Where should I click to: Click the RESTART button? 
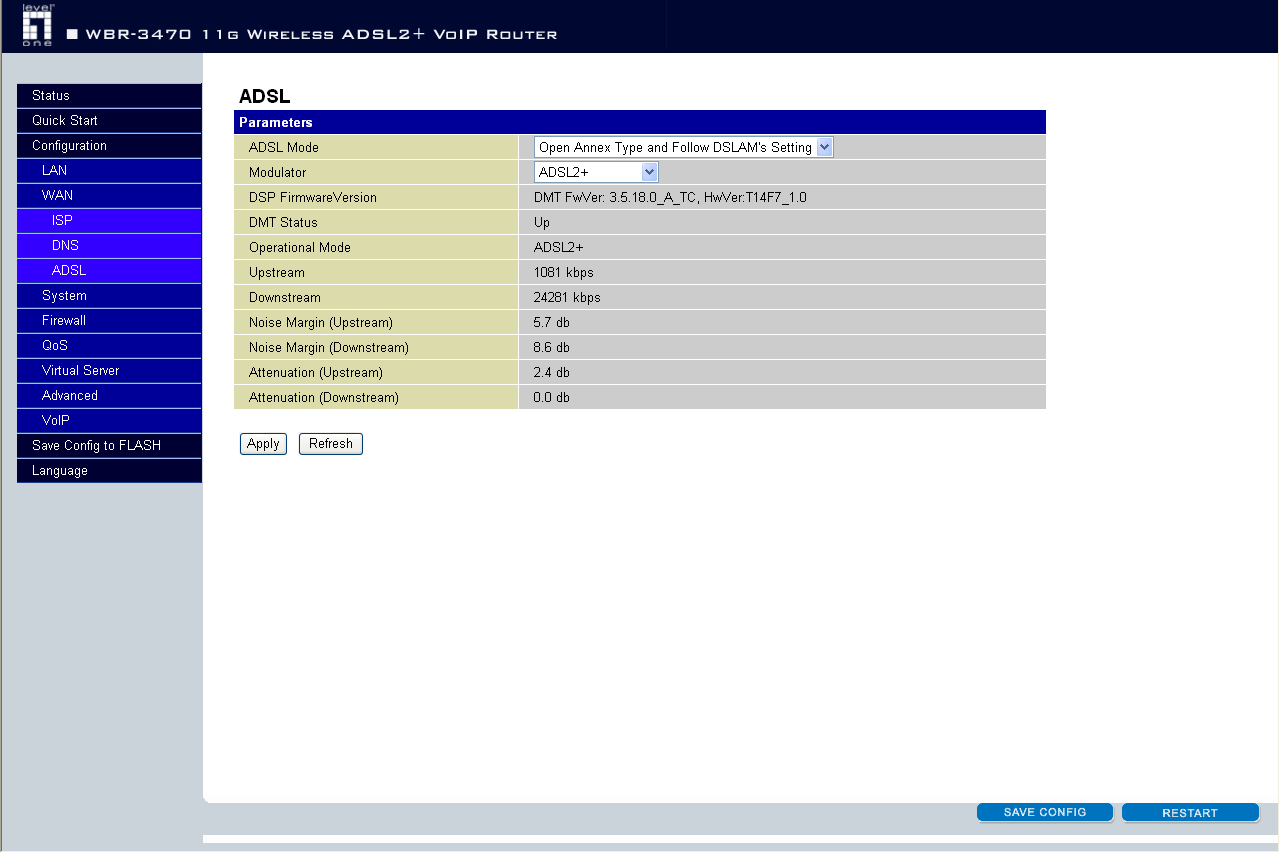point(1190,813)
